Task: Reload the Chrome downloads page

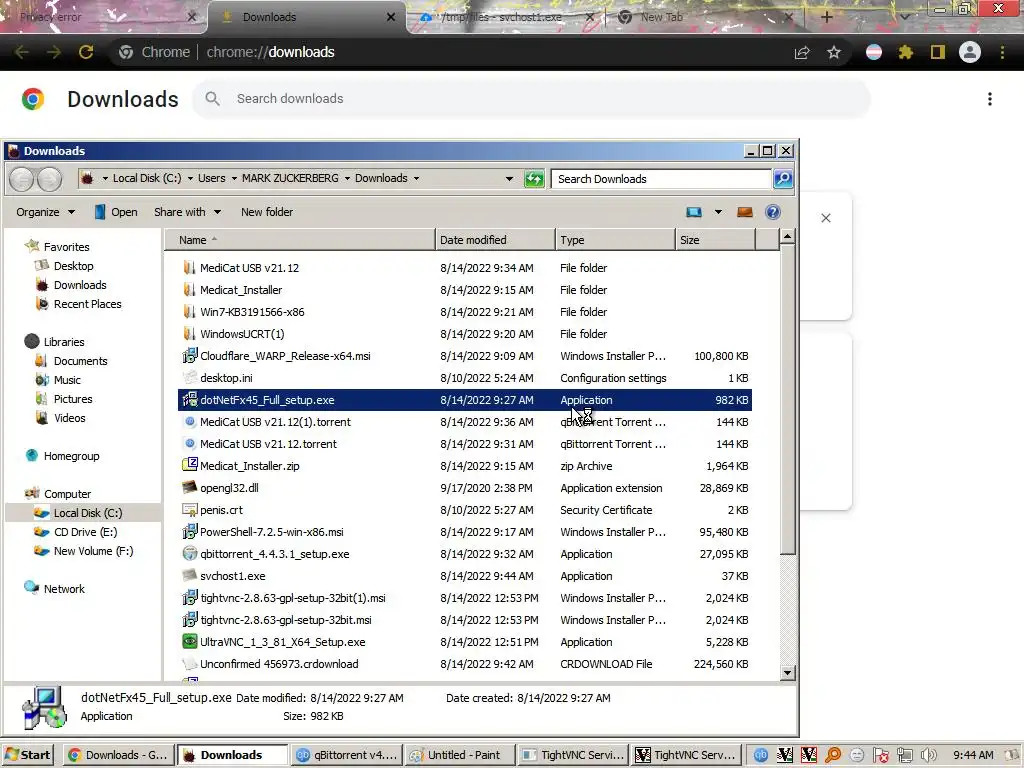Action: click(86, 52)
